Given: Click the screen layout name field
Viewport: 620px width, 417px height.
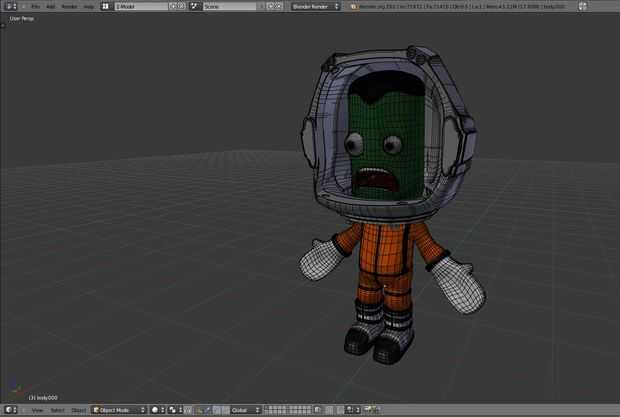Looking at the screenshot, I should pyautogui.click(x=141, y=6).
